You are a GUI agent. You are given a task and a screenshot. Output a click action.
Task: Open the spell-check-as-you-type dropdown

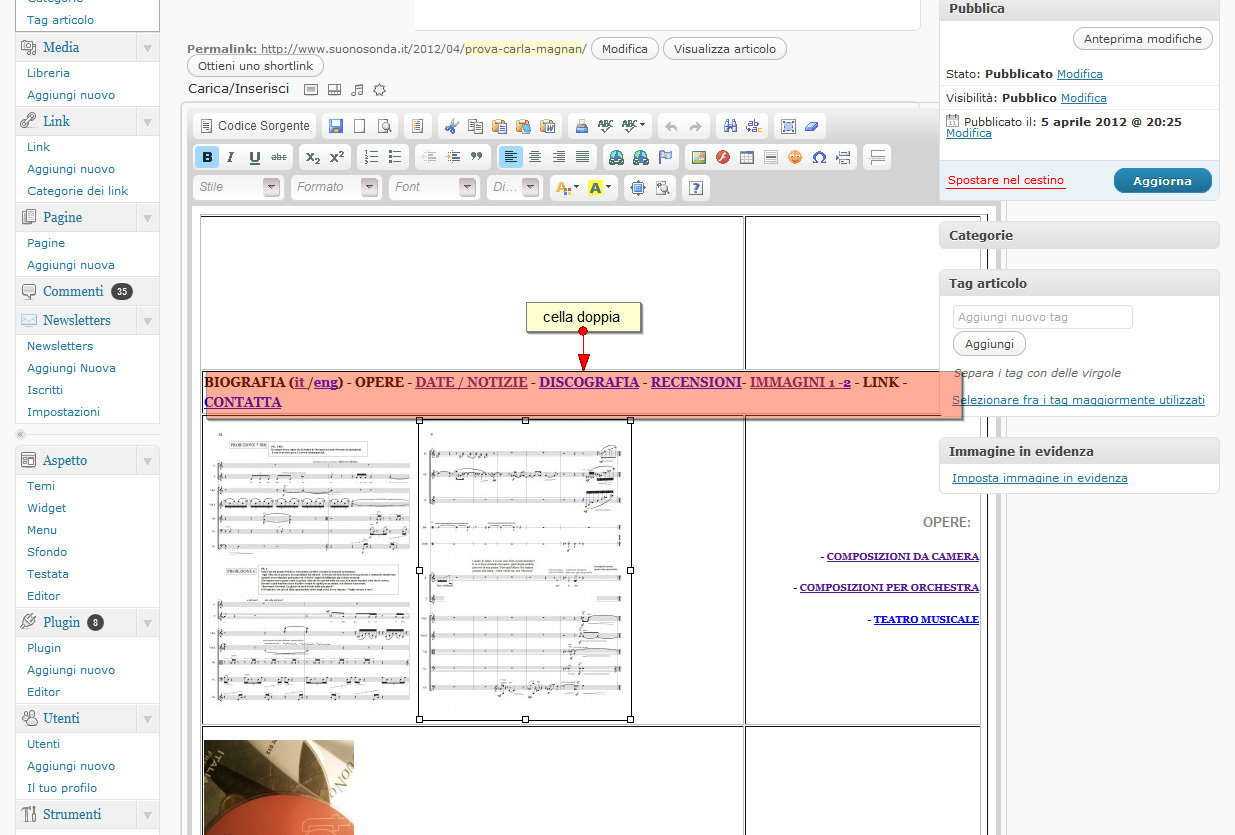pos(634,126)
